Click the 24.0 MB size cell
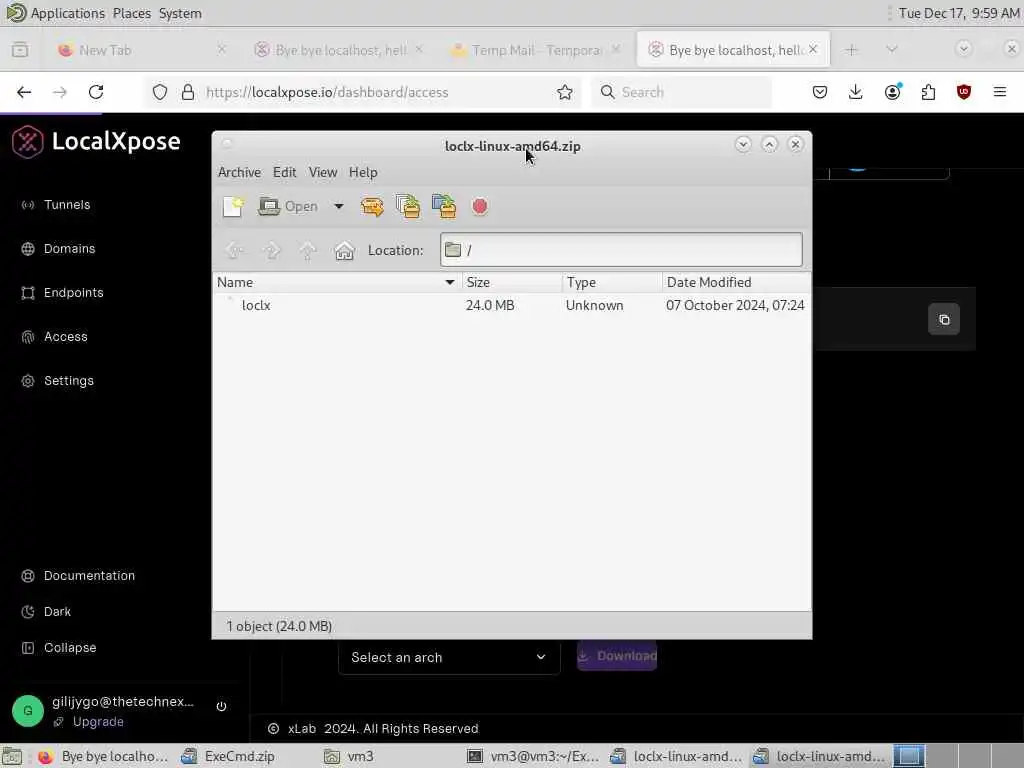Viewport: 1024px width, 768px height. 490,305
